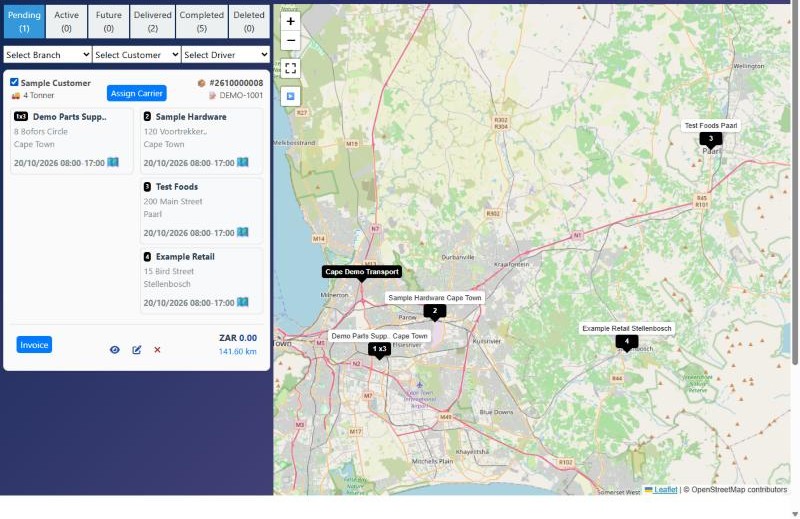
Task: Click map marker 2 Sample Hardware
Action: click(x=435, y=311)
